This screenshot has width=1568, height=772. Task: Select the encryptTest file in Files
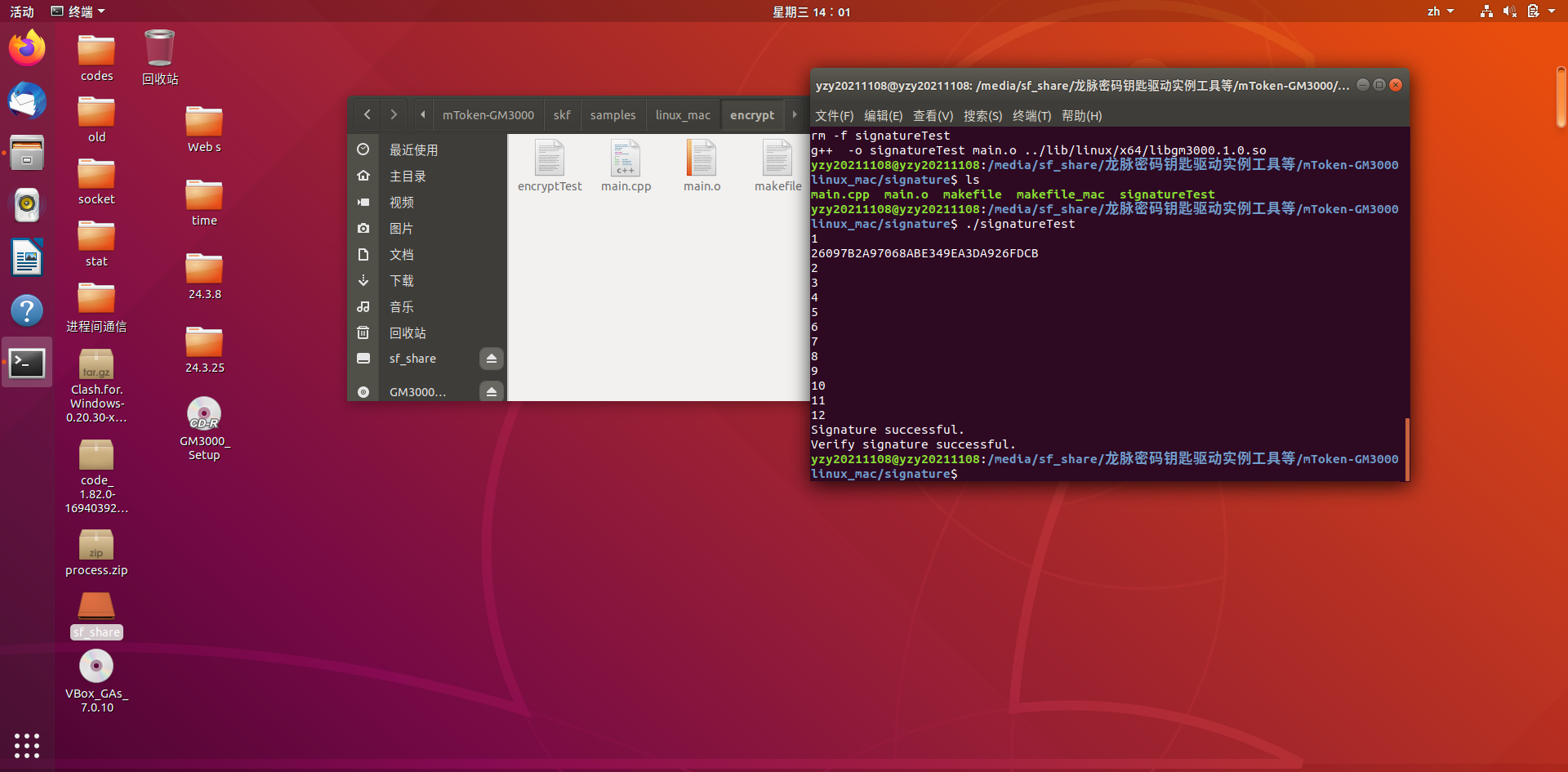[x=550, y=166]
